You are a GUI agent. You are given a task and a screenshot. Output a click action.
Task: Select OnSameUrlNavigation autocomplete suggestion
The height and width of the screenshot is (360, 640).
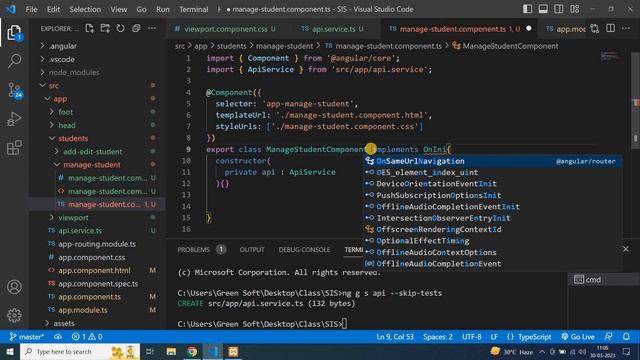tap(493, 161)
